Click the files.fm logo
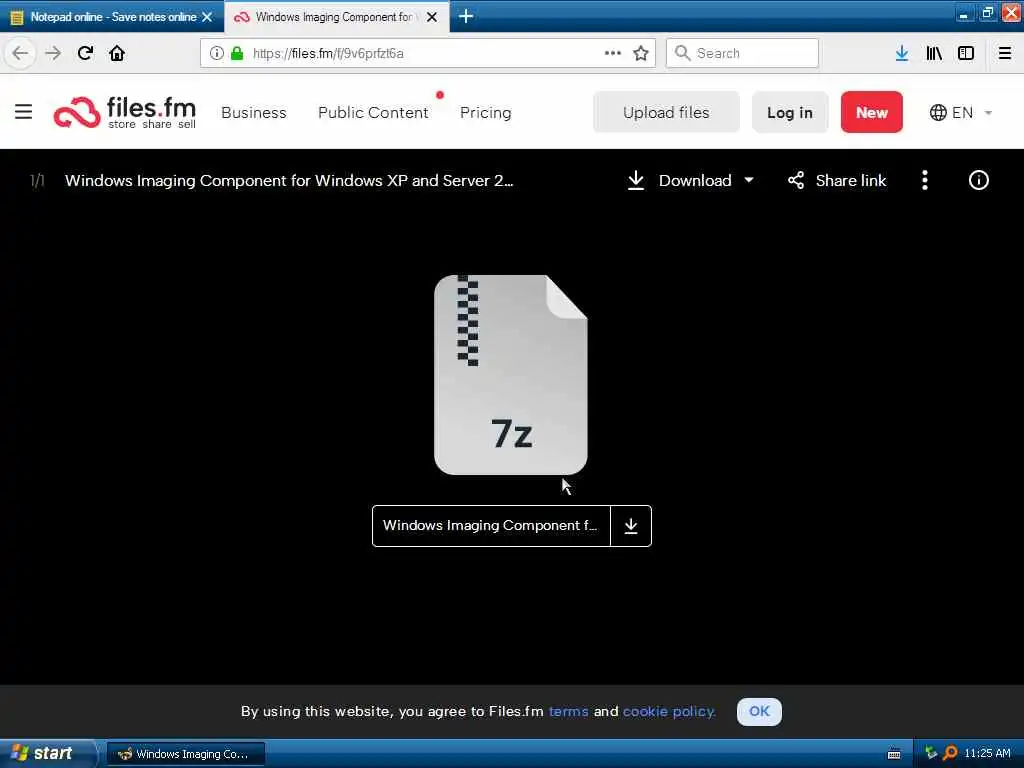The image size is (1024, 768). point(124,112)
